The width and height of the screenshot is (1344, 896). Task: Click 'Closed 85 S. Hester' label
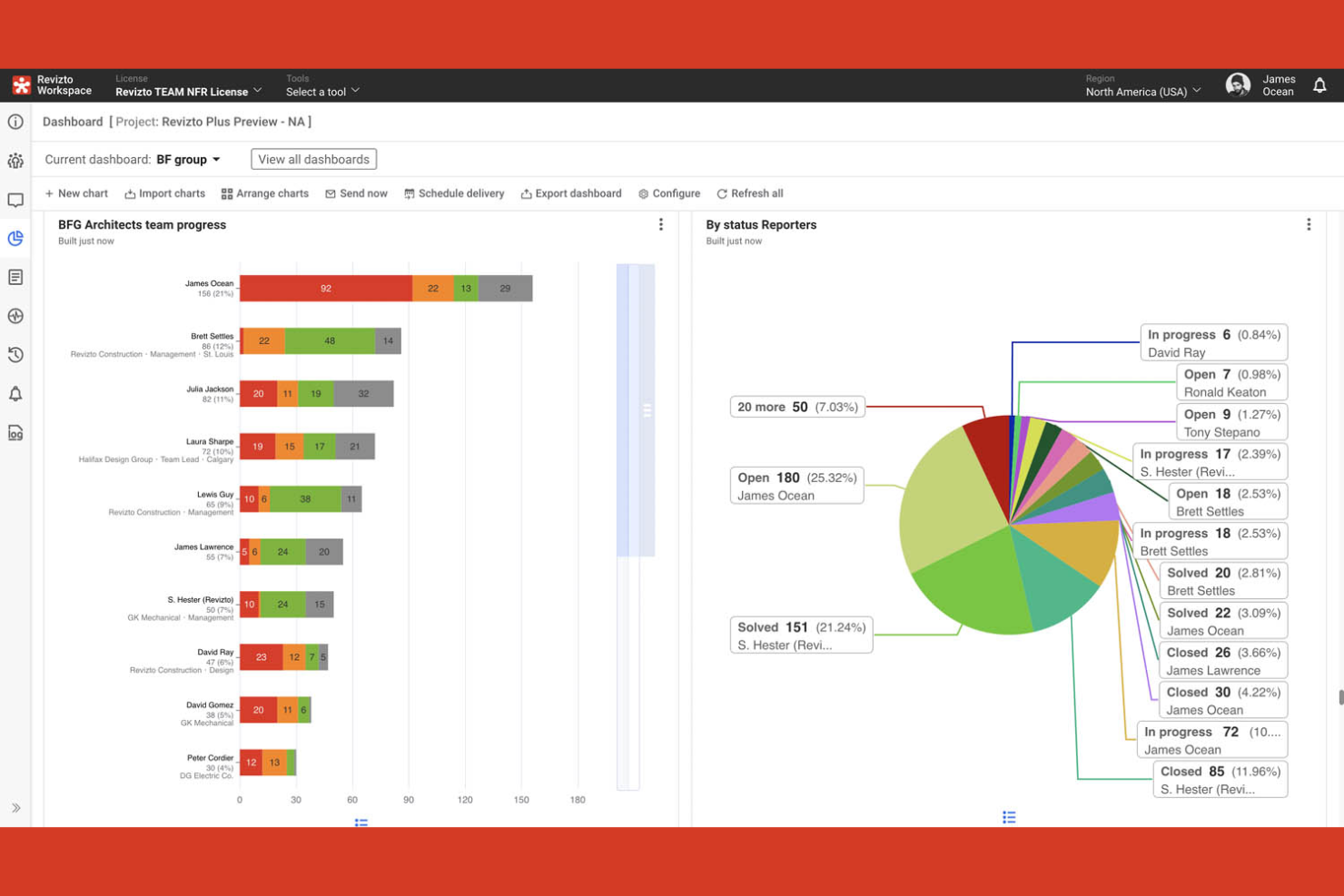1220,780
